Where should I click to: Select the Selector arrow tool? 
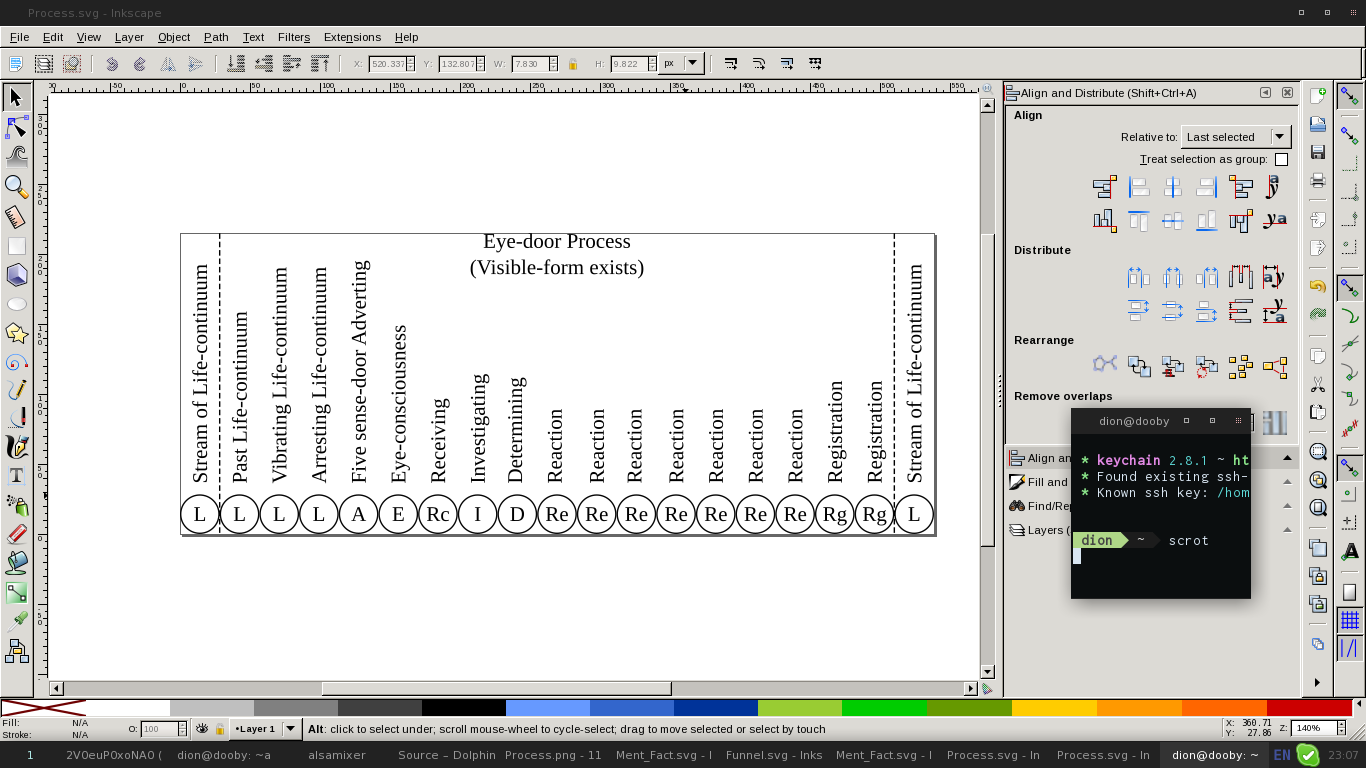click(x=16, y=97)
